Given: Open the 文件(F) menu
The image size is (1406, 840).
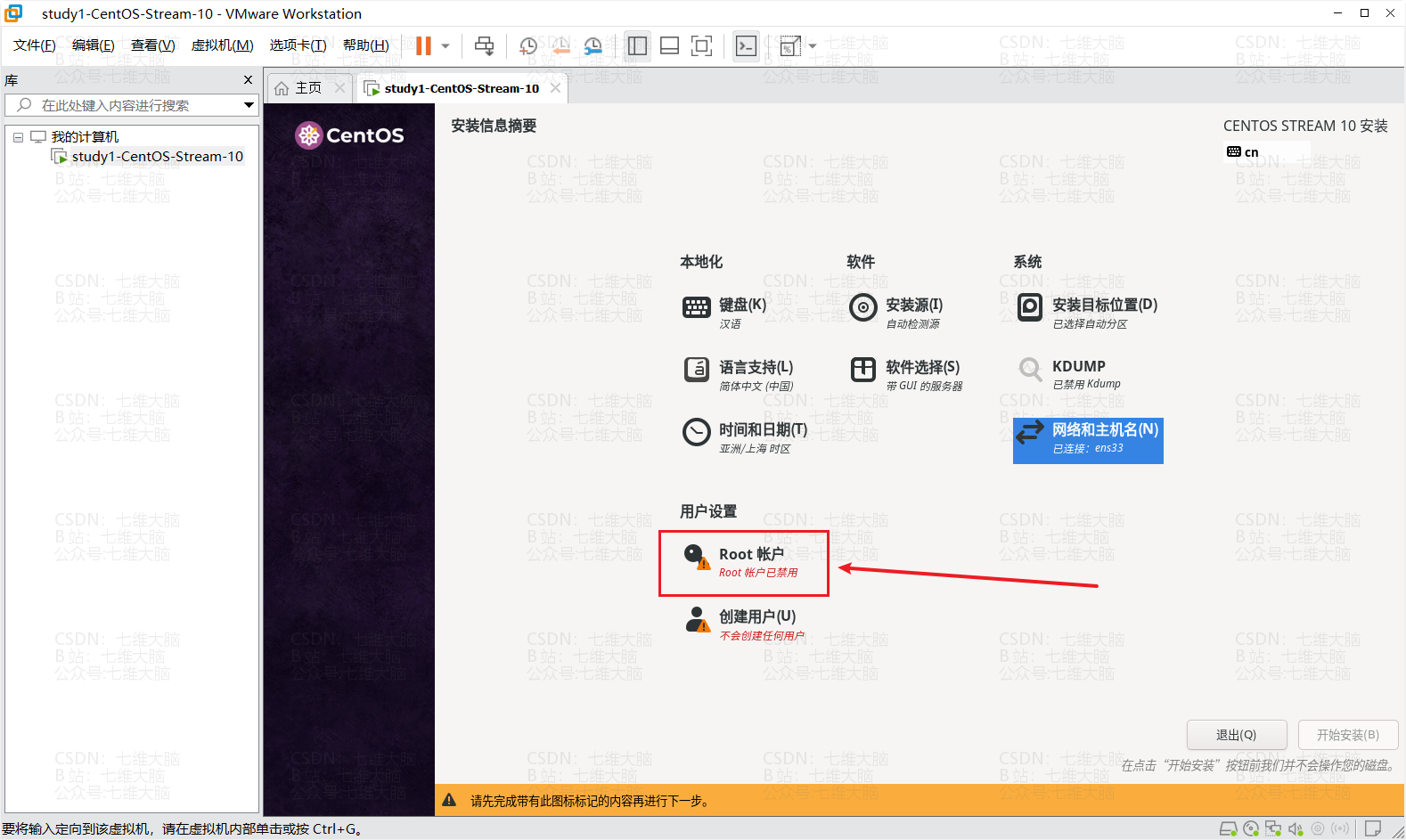Looking at the screenshot, I should (x=35, y=45).
